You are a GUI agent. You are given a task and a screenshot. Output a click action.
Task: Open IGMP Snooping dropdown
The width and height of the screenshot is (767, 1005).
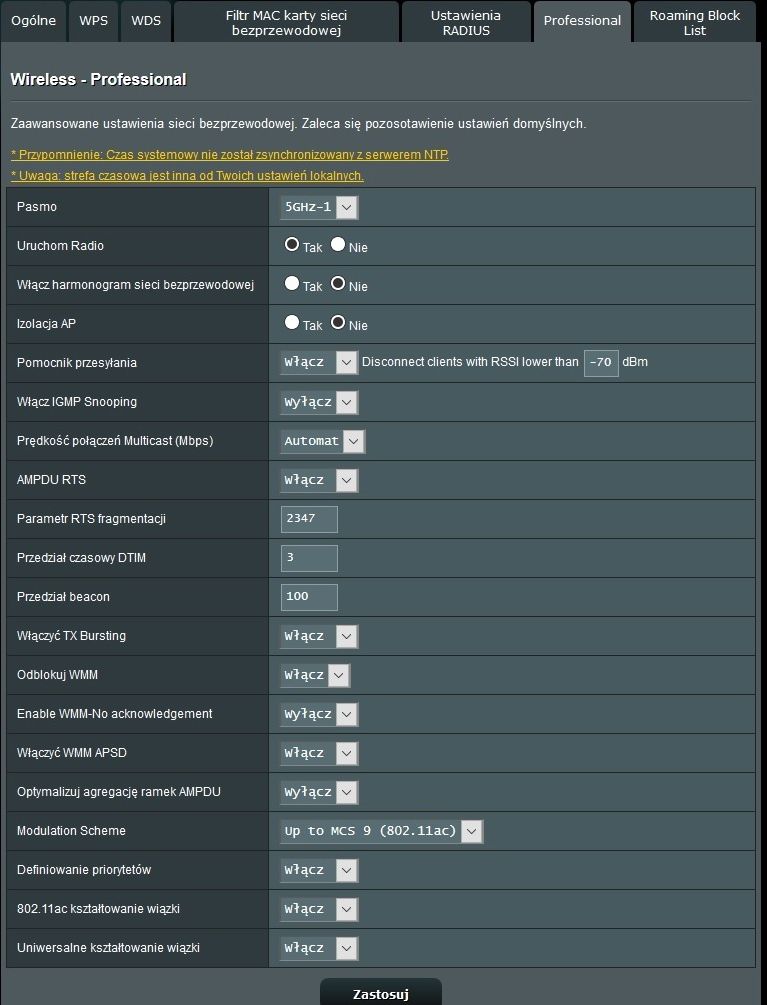319,403
